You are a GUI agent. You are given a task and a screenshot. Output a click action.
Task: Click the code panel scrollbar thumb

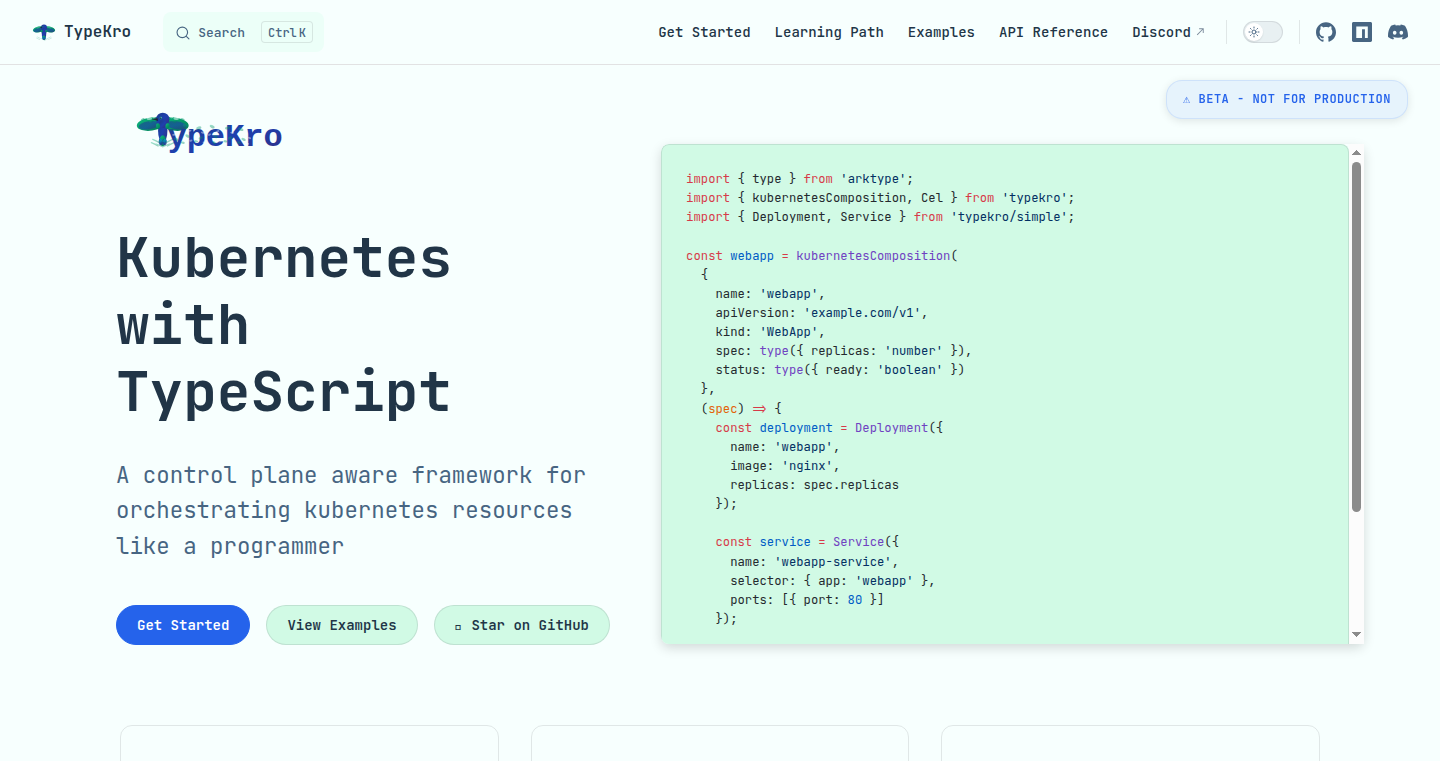coord(1357,337)
